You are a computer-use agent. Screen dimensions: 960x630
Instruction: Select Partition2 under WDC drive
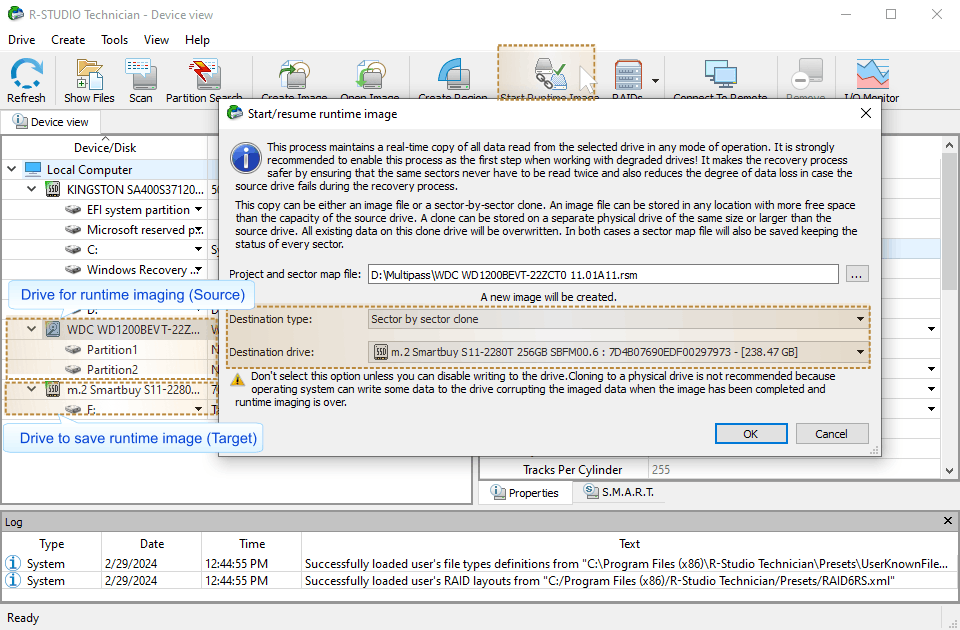tap(112, 370)
